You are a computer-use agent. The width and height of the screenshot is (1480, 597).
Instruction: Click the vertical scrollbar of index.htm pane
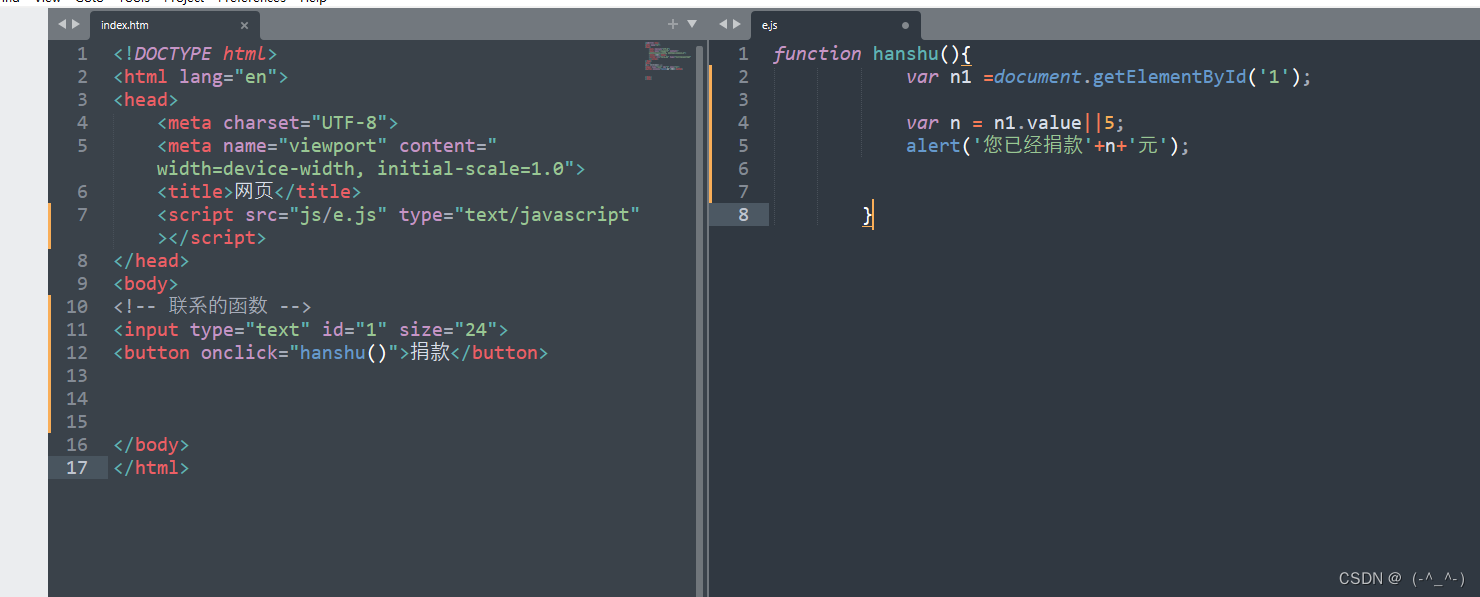[x=700, y=318]
